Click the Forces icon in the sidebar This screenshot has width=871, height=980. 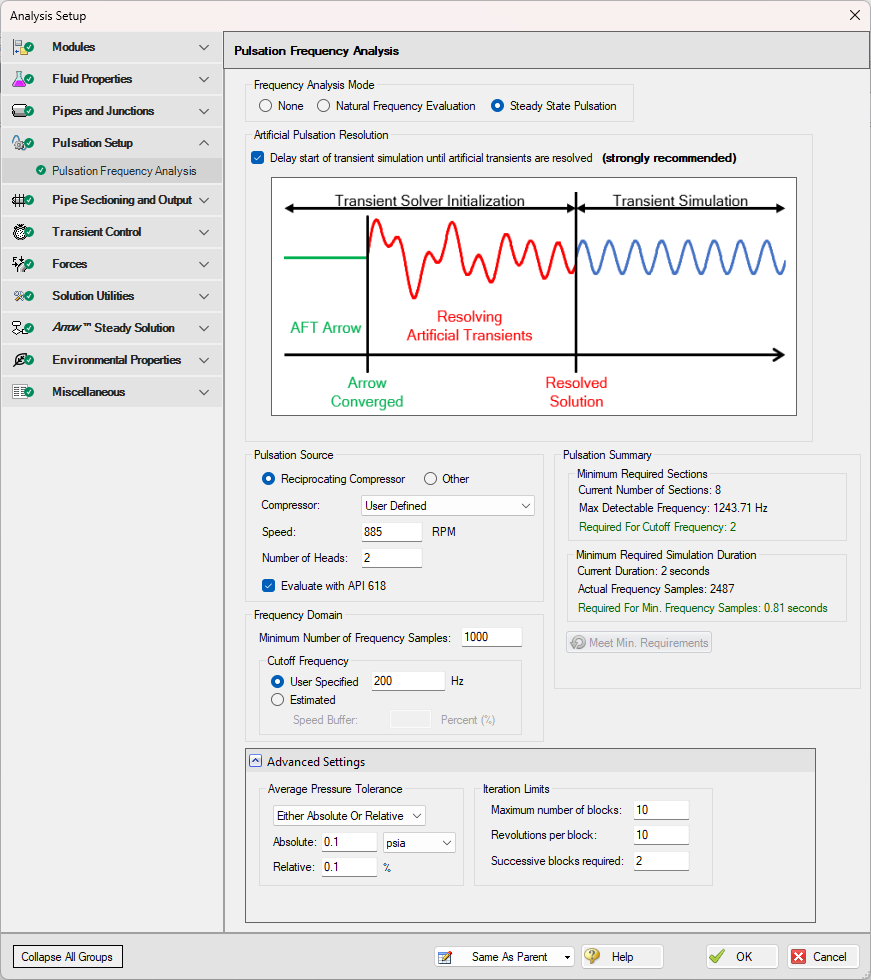20,263
